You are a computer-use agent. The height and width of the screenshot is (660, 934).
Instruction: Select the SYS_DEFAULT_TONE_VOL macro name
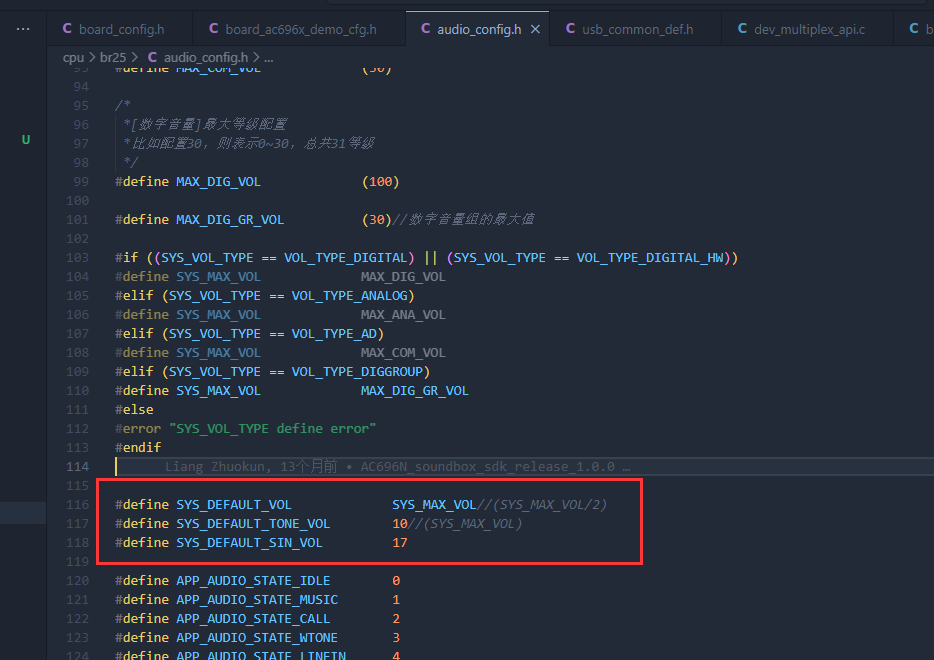coord(253,524)
